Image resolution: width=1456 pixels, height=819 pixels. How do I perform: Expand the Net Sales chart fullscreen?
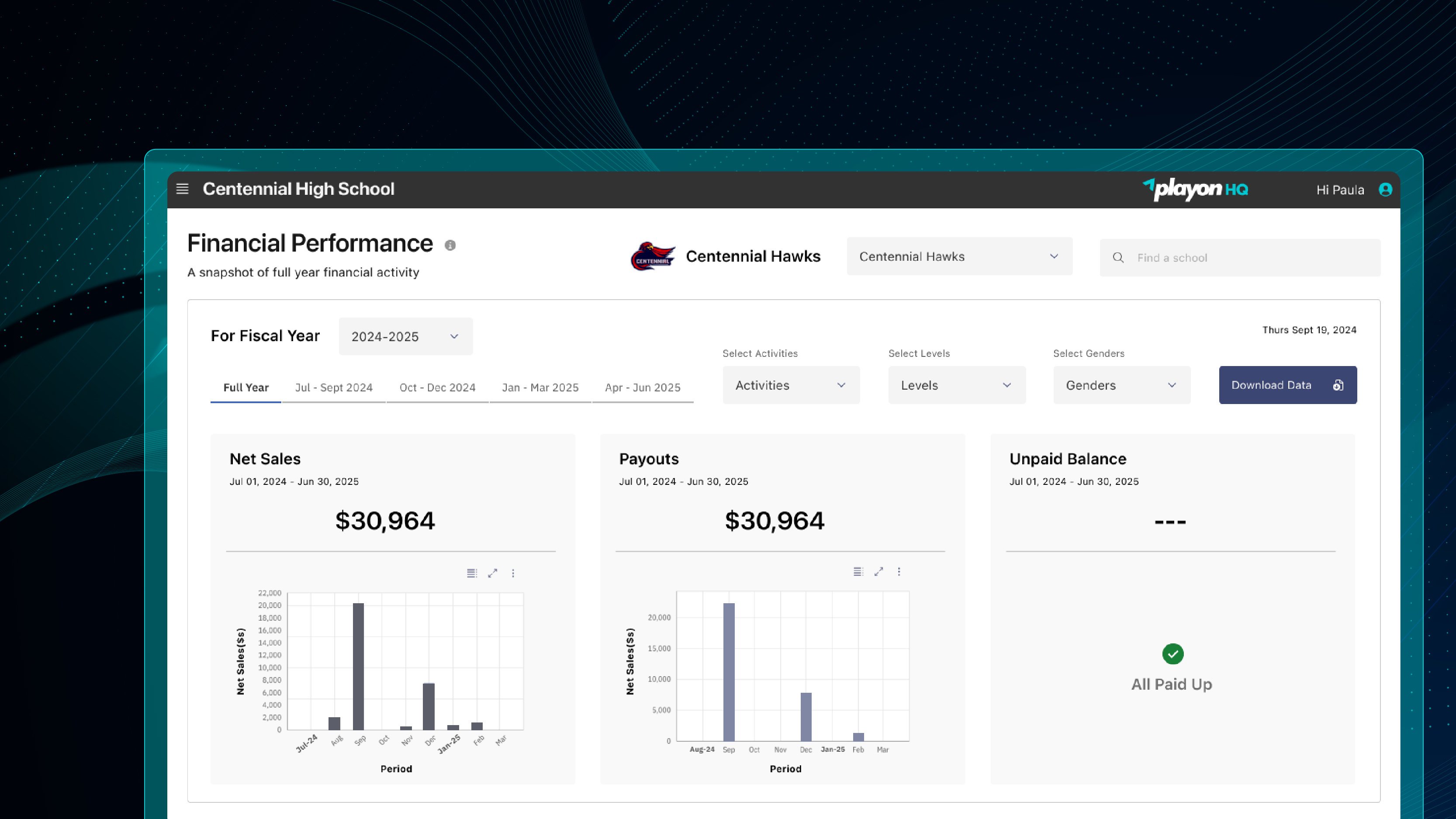492,573
